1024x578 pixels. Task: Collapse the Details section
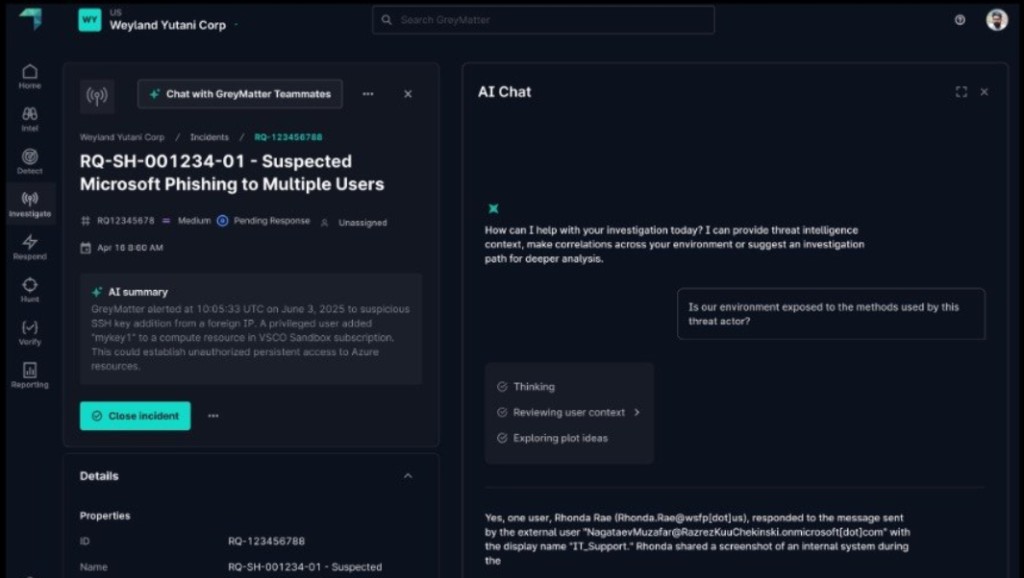coord(408,476)
